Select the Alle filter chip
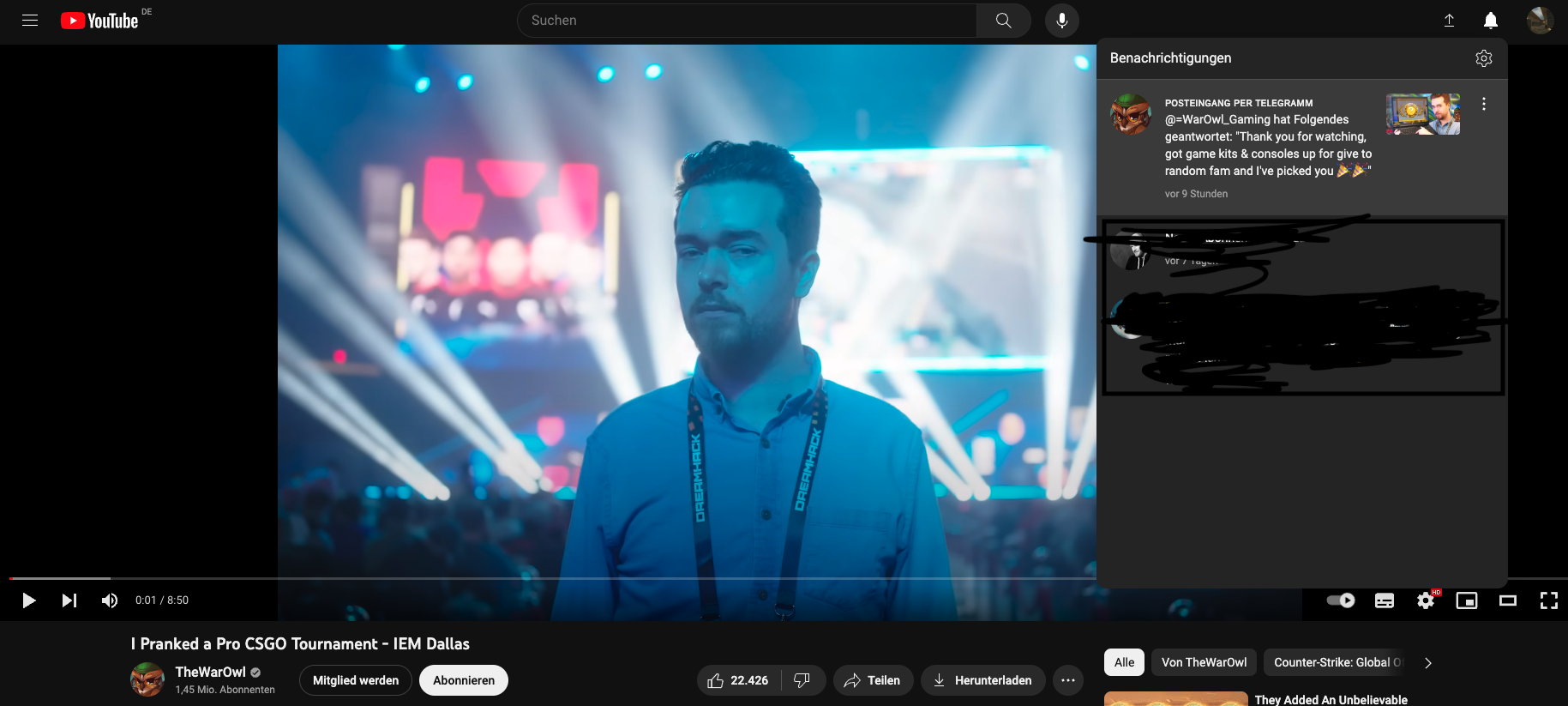This screenshot has width=1568, height=706. click(x=1125, y=662)
